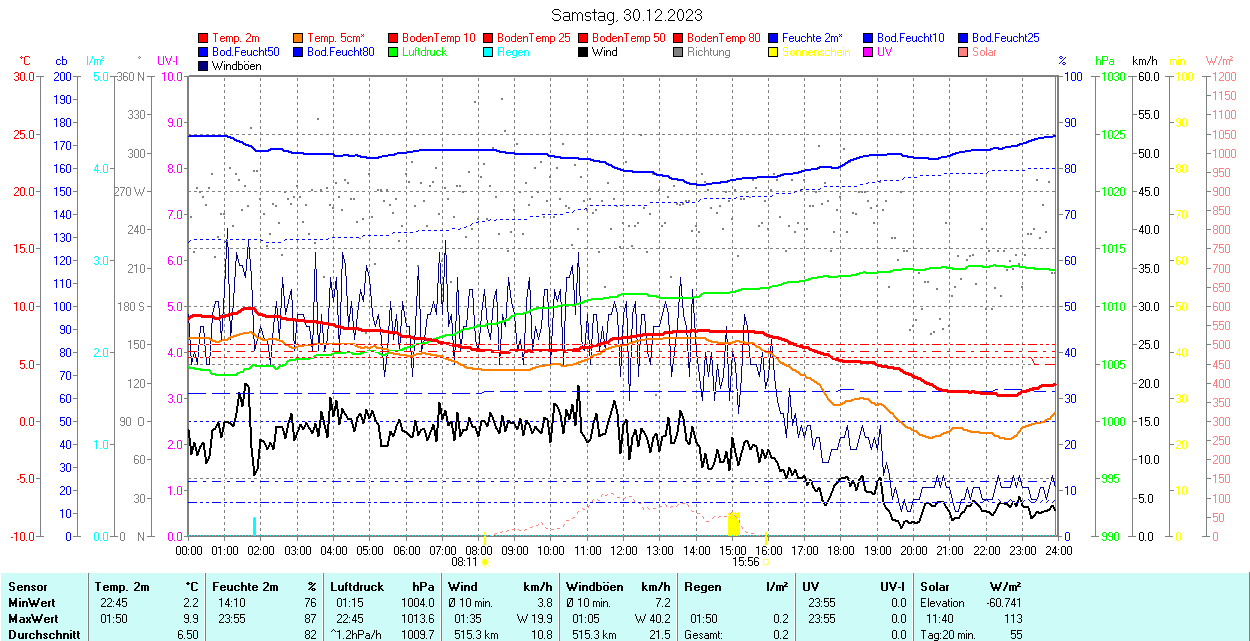The width and height of the screenshot is (1250, 641).
Task: Click the chart title Samstag, 30.12.2023
Action: [627, 15]
